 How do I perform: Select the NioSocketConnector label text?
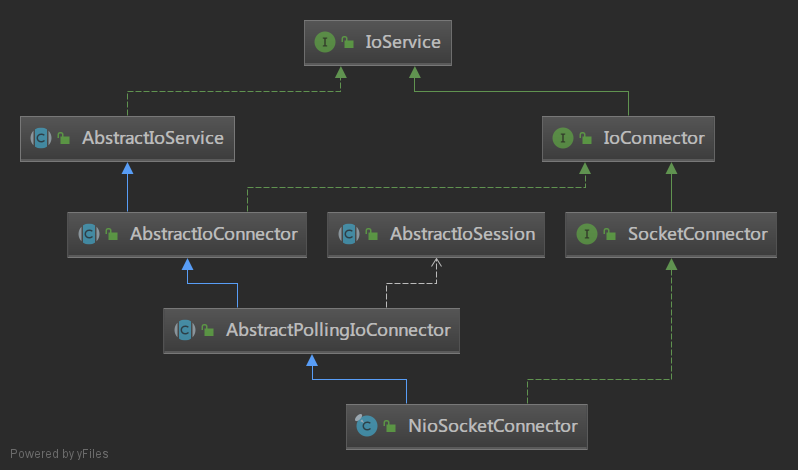click(492, 426)
